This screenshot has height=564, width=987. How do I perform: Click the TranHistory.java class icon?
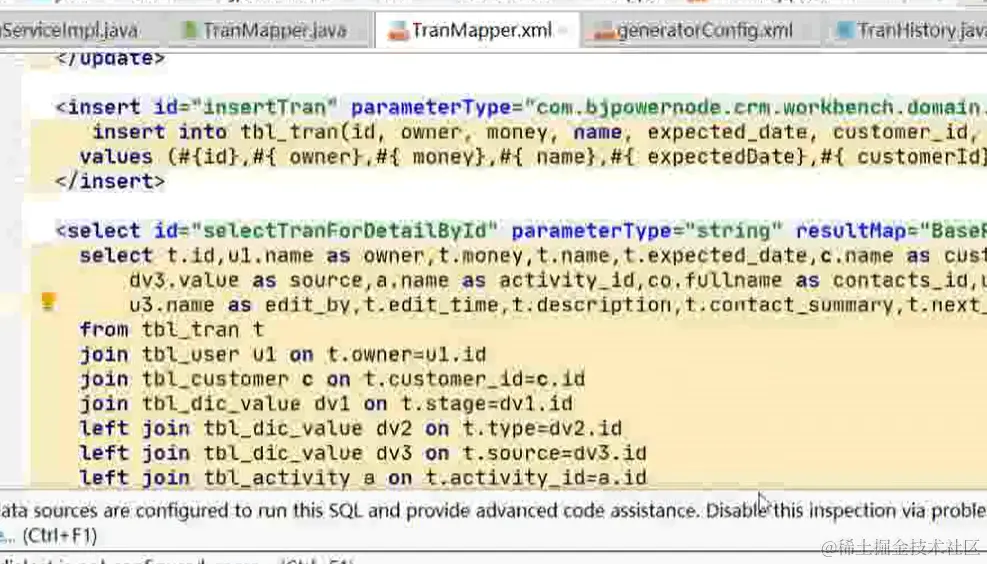click(x=845, y=30)
